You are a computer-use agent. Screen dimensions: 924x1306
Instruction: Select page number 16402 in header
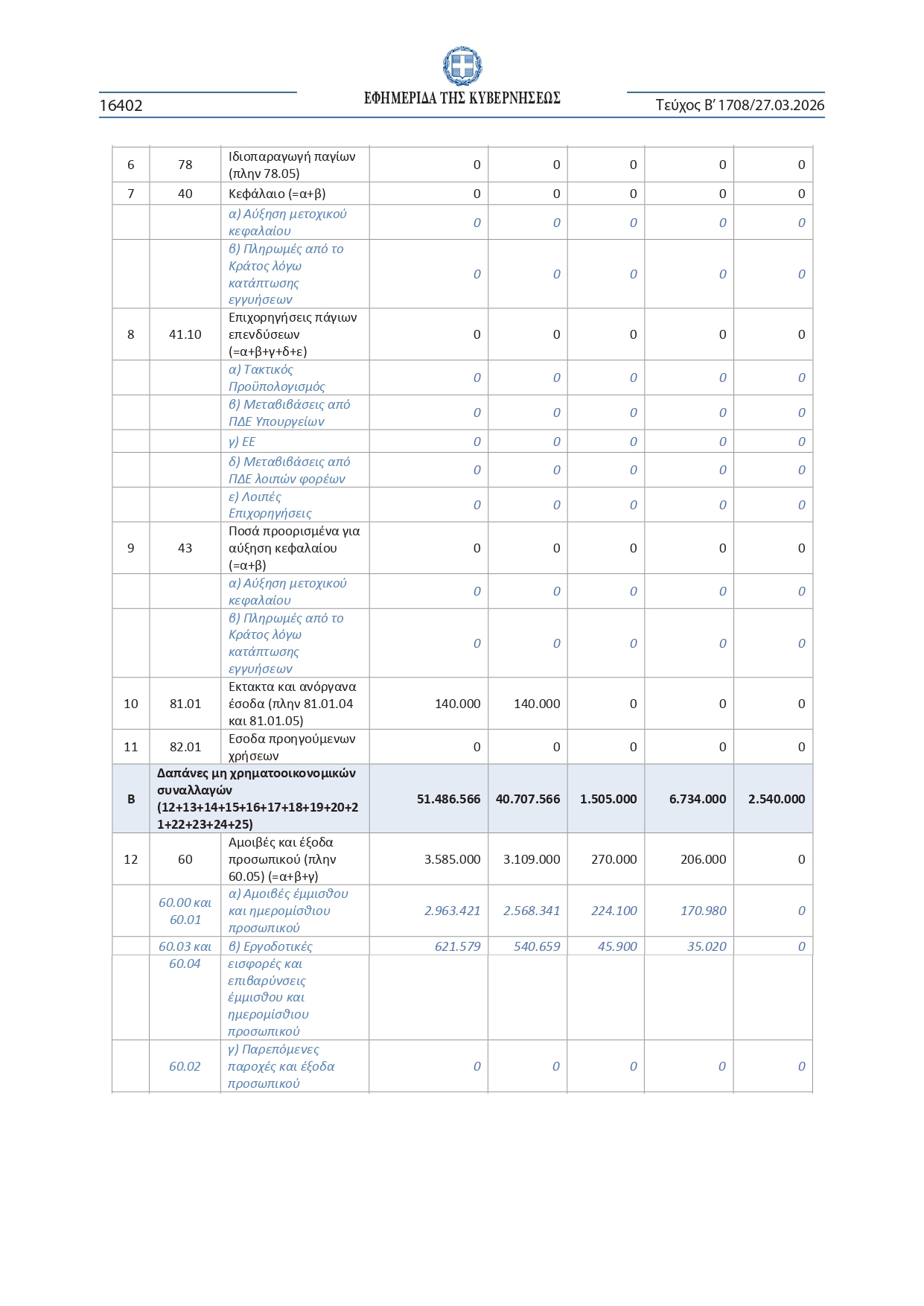pyautogui.click(x=121, y=106)
